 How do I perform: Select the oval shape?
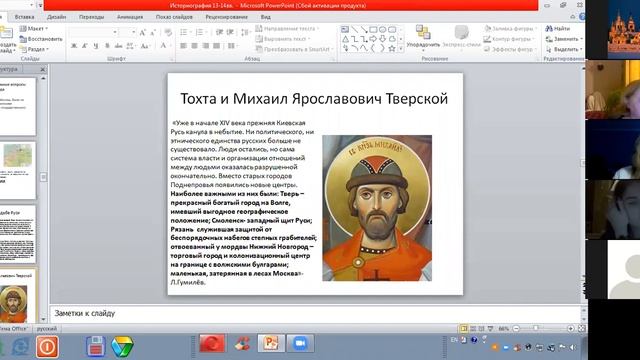tap(382, 30)
